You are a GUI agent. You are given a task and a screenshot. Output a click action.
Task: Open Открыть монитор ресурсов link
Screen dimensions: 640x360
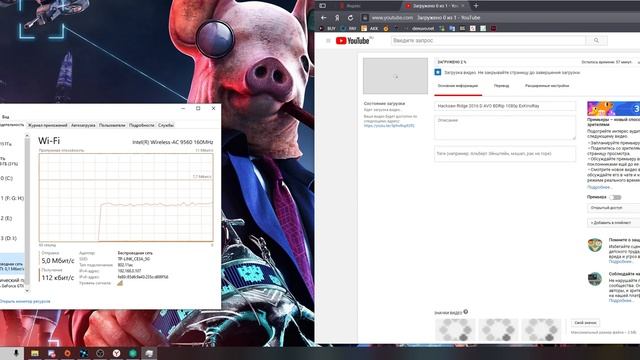tap(25, 301)
